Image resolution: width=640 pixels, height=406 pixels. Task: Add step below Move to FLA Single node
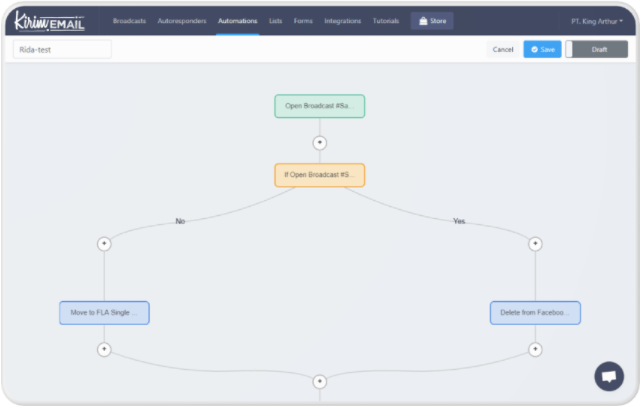pos(104,349)
